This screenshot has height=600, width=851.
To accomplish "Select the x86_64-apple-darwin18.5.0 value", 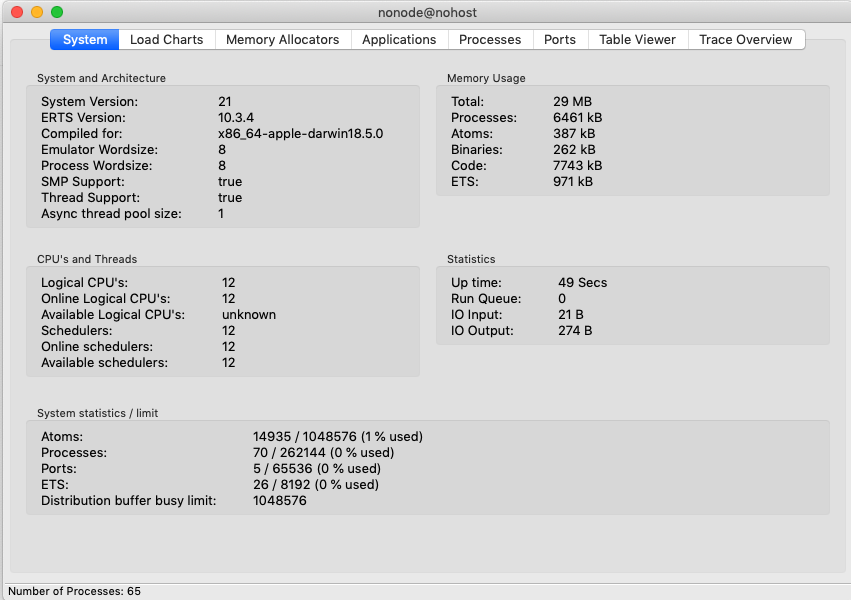I will (x=301, y=133).
